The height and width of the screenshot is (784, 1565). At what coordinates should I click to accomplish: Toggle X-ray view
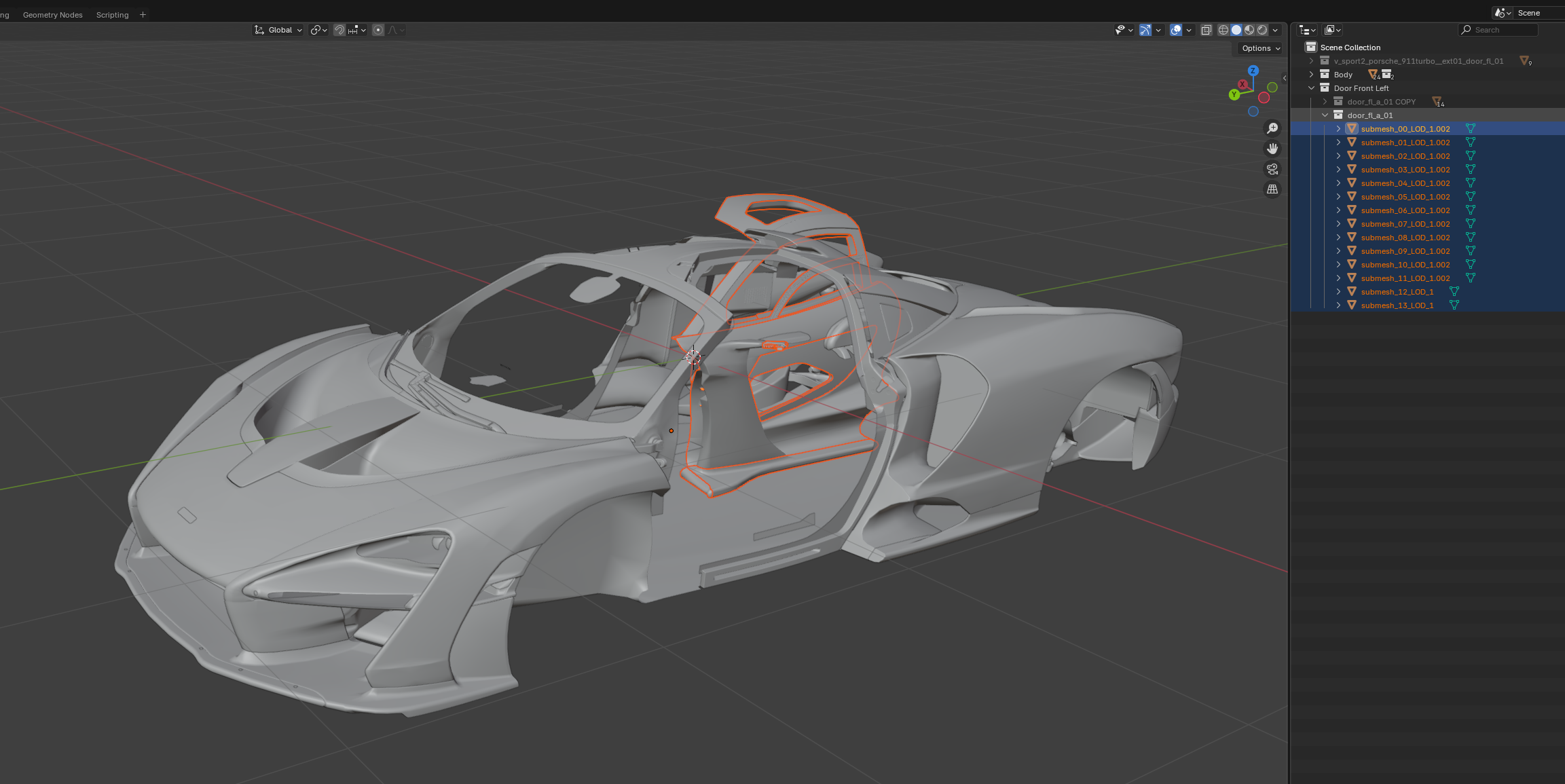pyautogui.click(x=1206, y=30)
